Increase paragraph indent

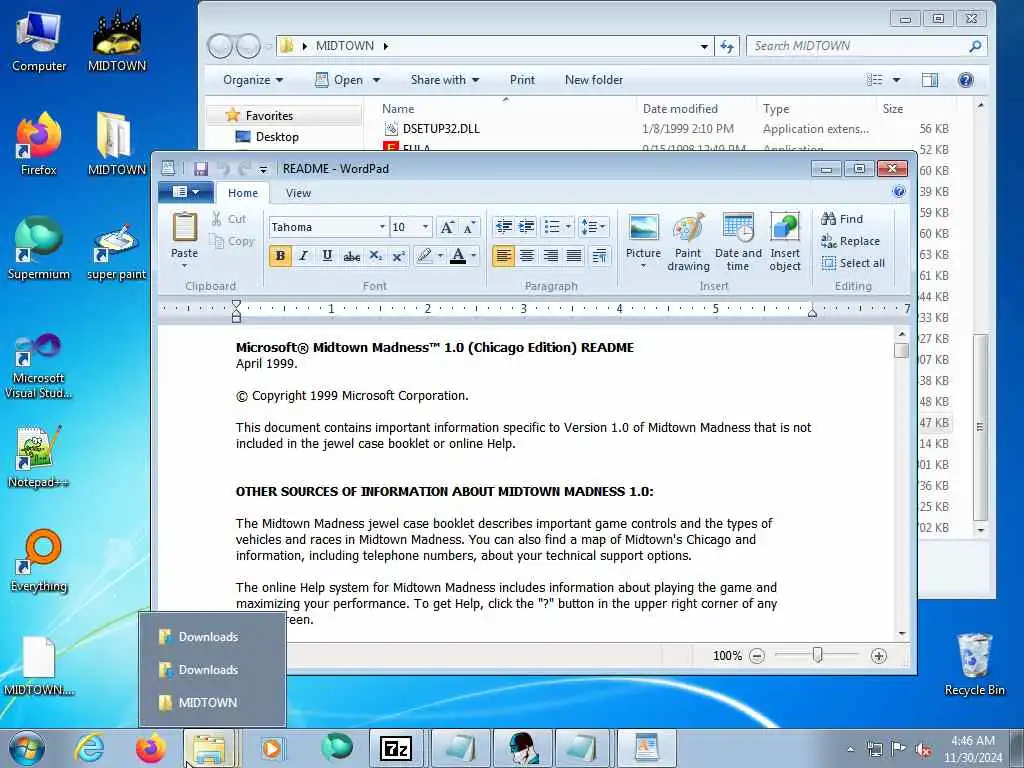(x=526, y=227)
